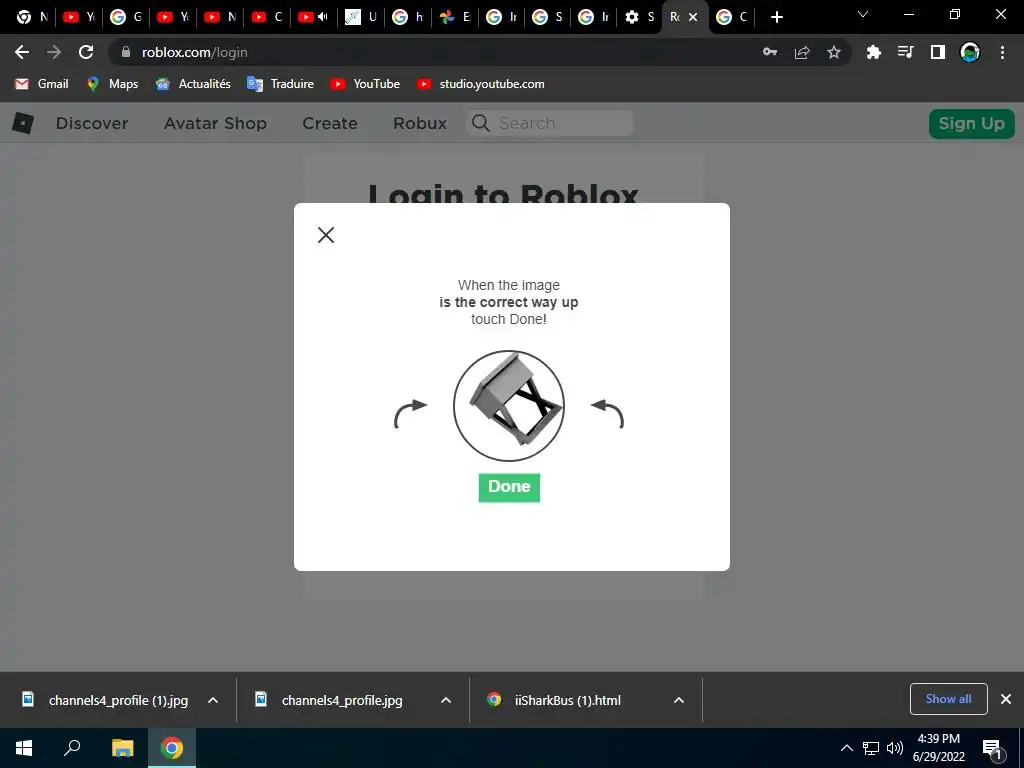Screen dimensions: 1024x768
Task: Open Create in Roblox nav
Action: (x=330, y=123)
